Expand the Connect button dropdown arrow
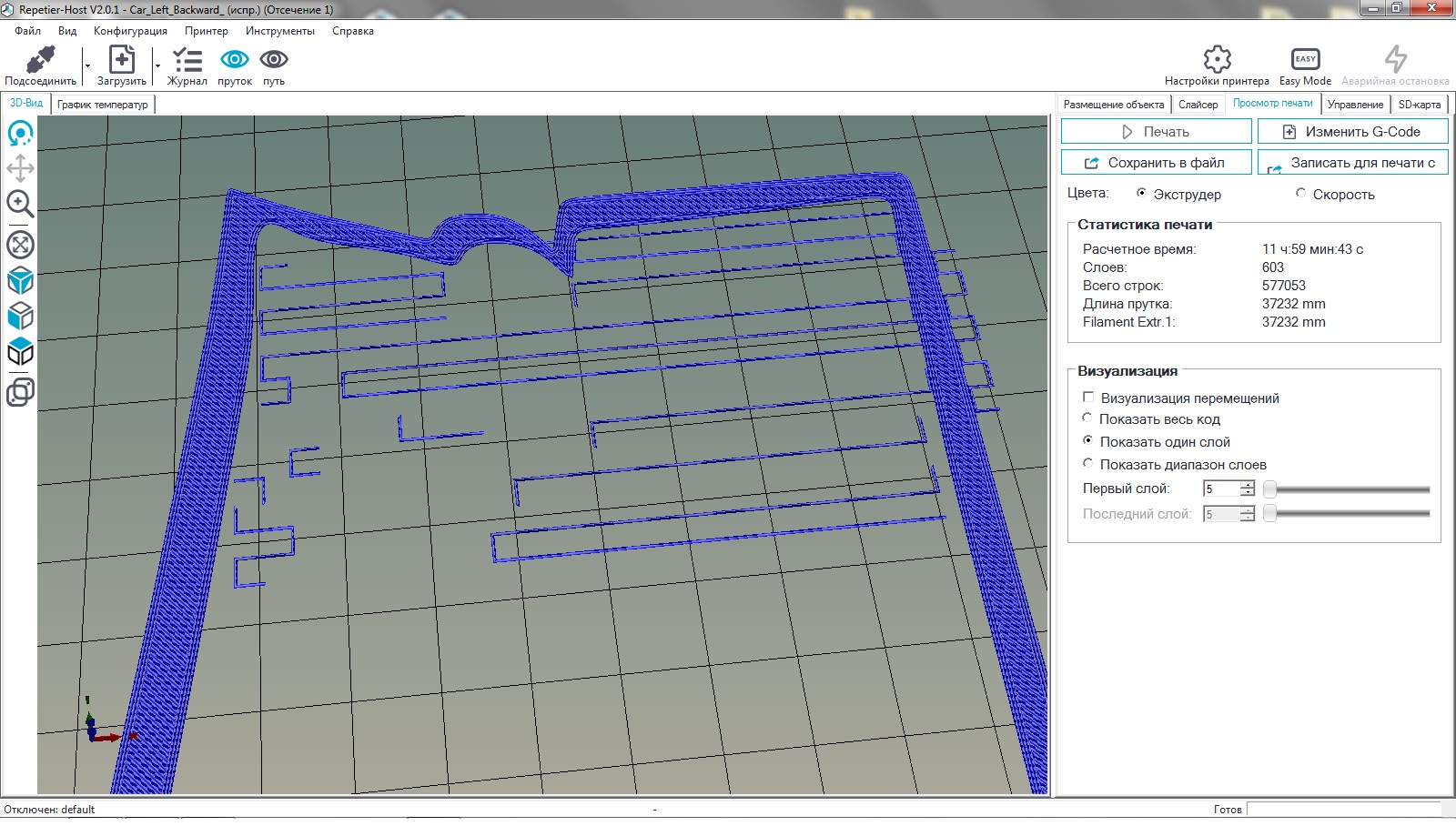Image resolution: width=1456 pixels, height=826 pixels. tap(87, 65)
